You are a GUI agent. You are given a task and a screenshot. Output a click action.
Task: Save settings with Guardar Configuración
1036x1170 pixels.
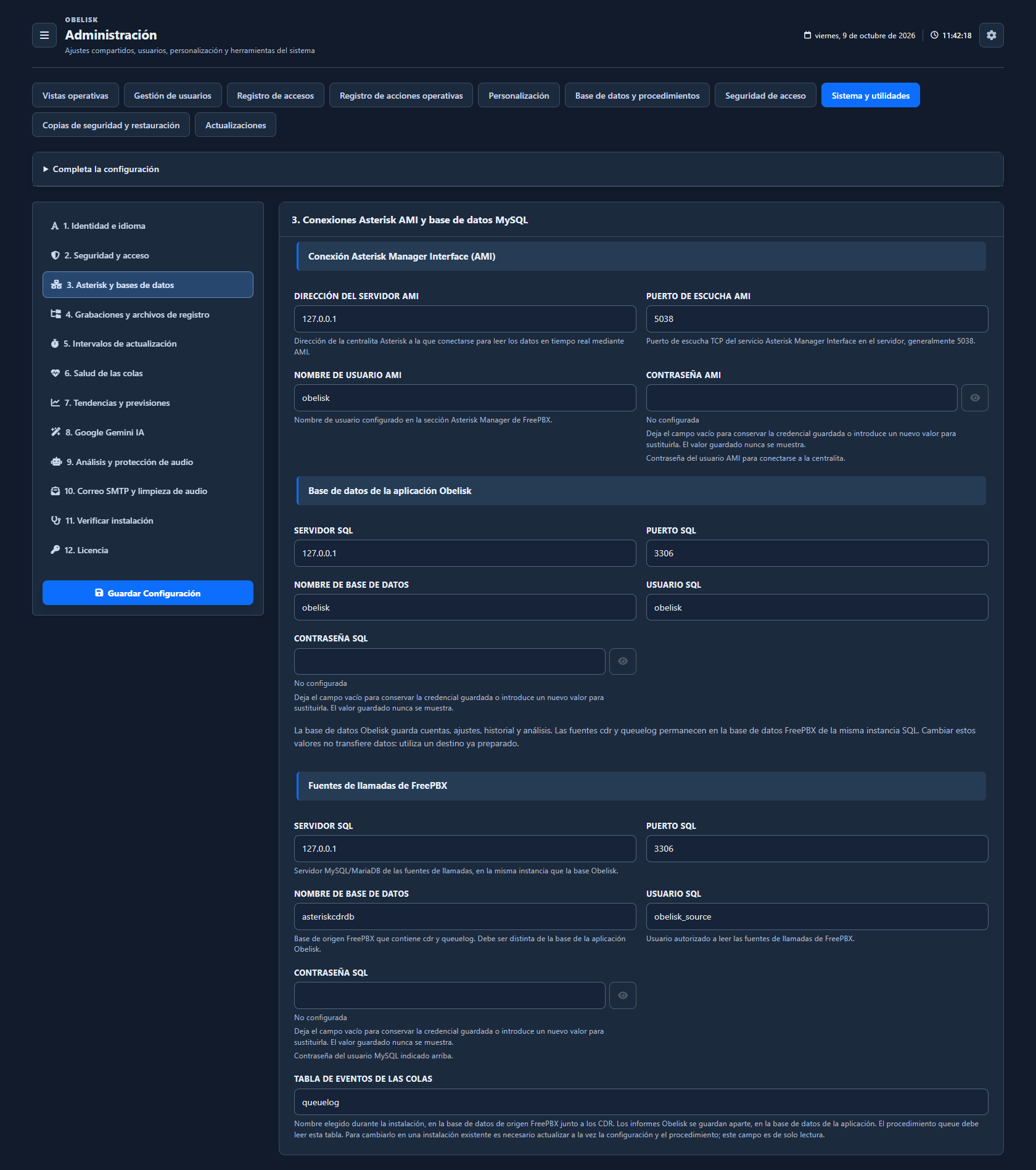click(x=148, y=593)
